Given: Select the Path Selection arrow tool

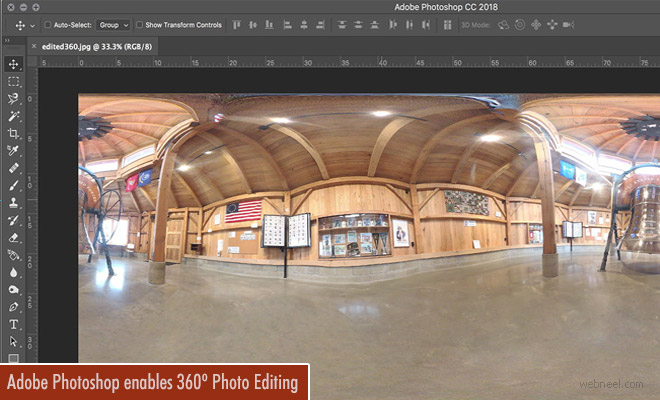Looking at the screenshot, I should point(13,341).
